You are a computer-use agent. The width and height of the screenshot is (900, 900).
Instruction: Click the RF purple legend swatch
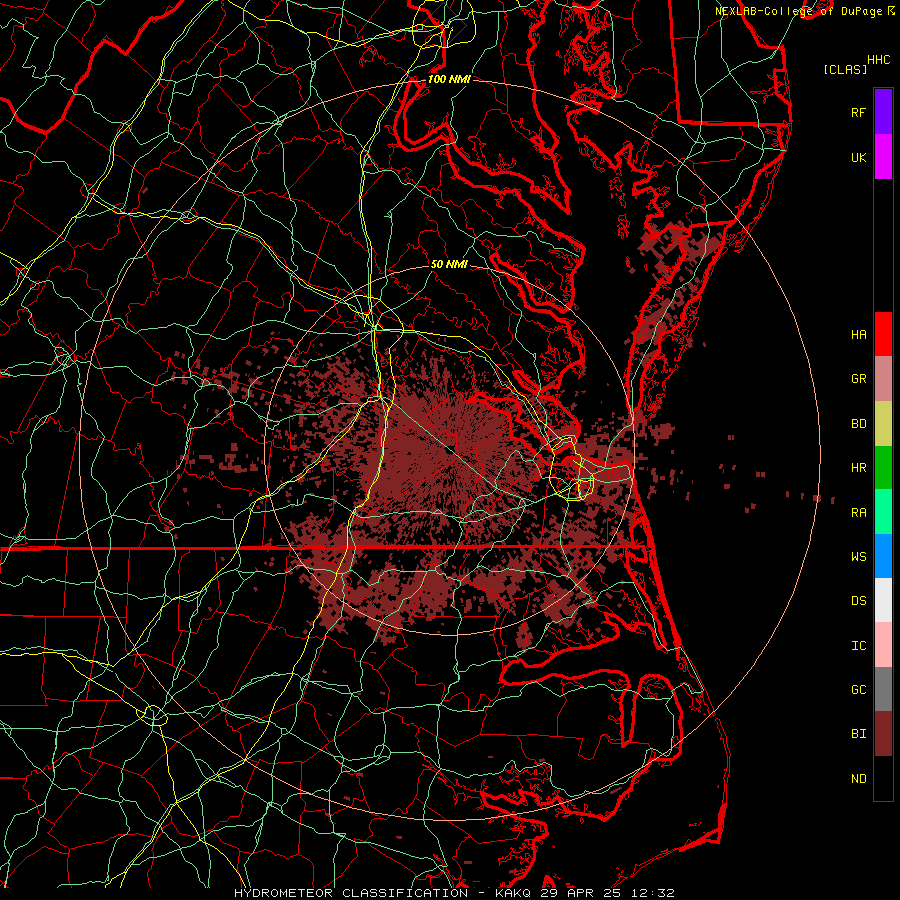(883, 112)
